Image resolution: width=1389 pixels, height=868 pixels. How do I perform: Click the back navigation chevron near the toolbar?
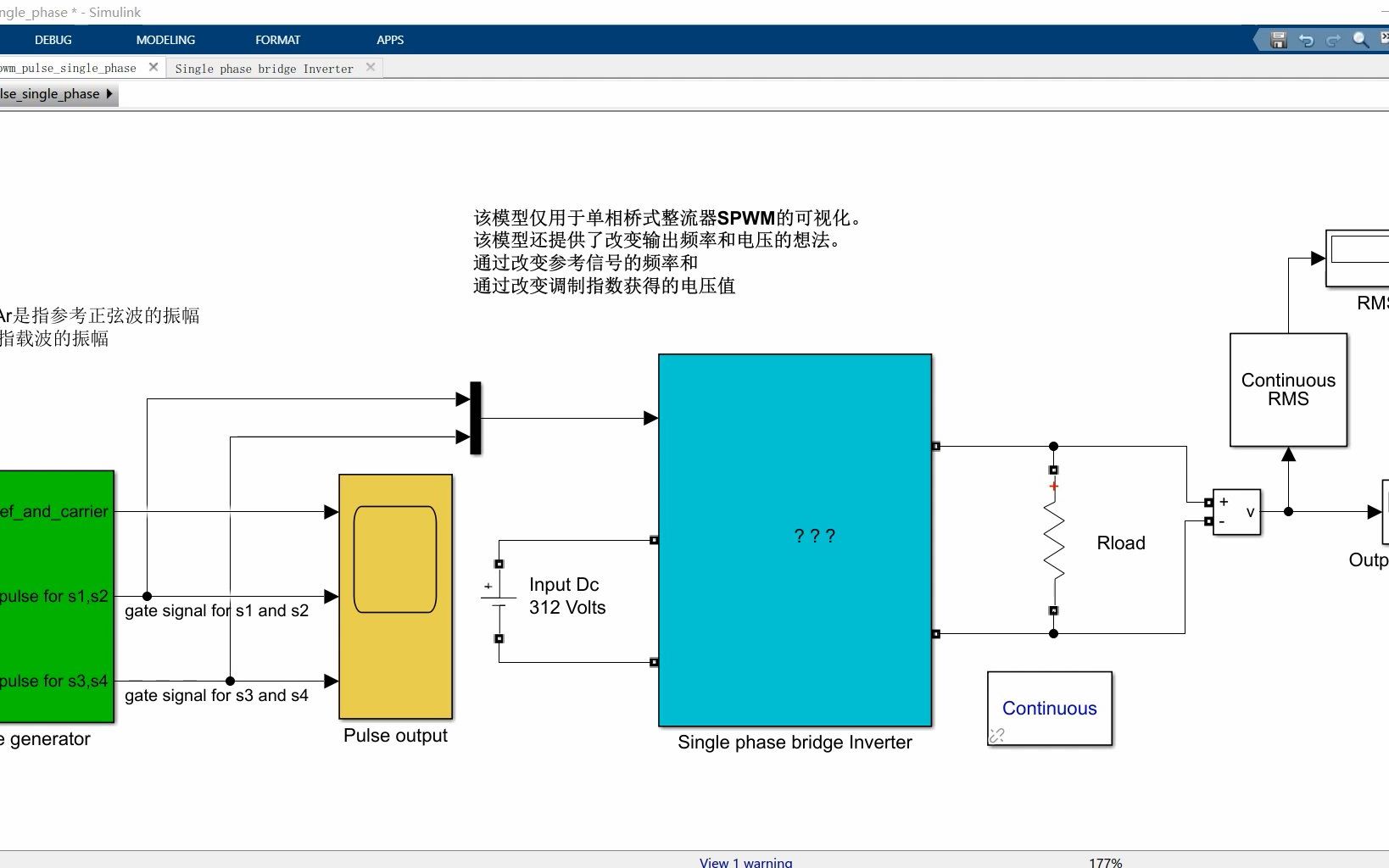[x=1257, y=40]
